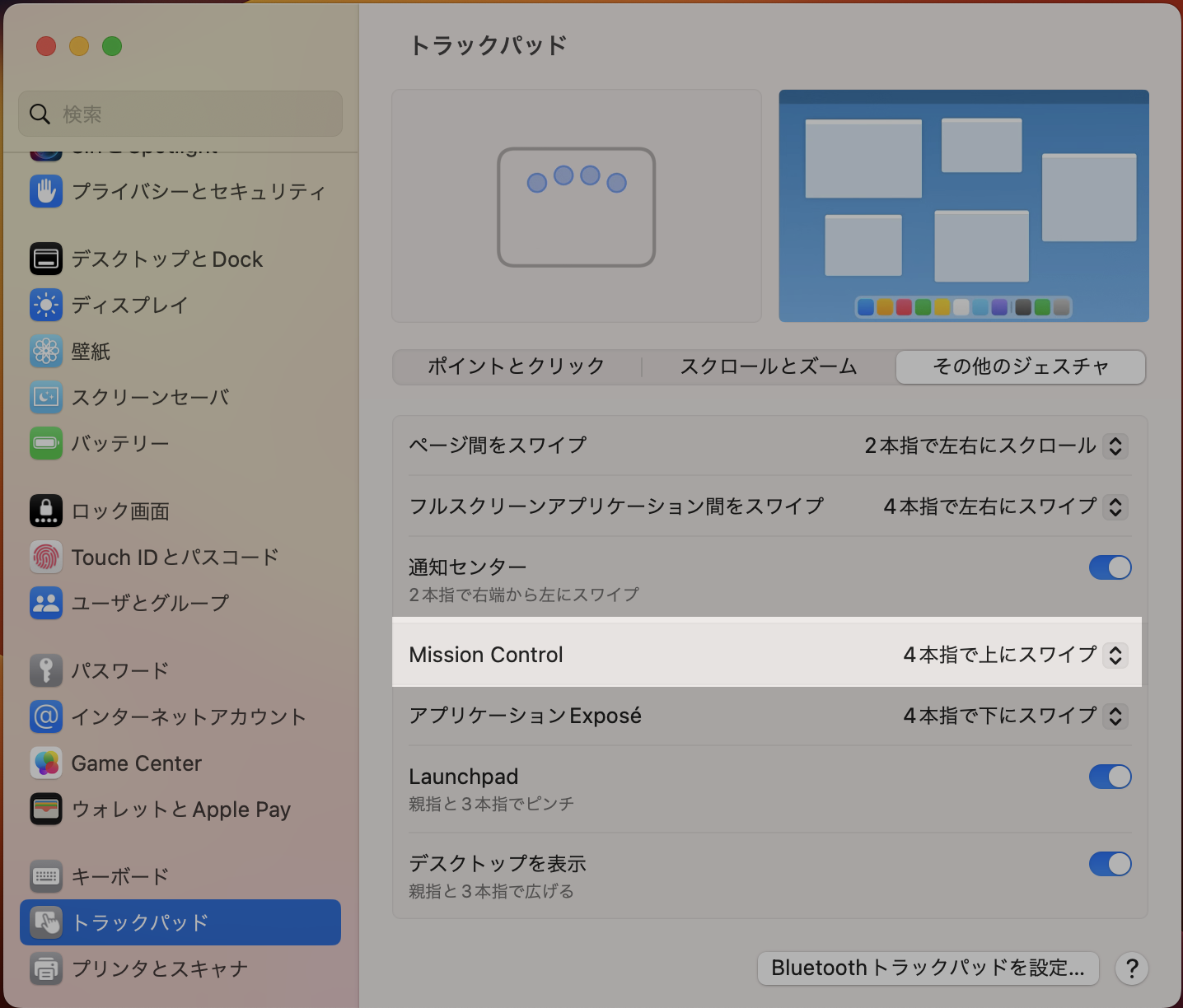This screenshot has height=1008, width=1183.
Task: Click the デスクトップとDock sidebar icon
Action: tap(46, 259)
